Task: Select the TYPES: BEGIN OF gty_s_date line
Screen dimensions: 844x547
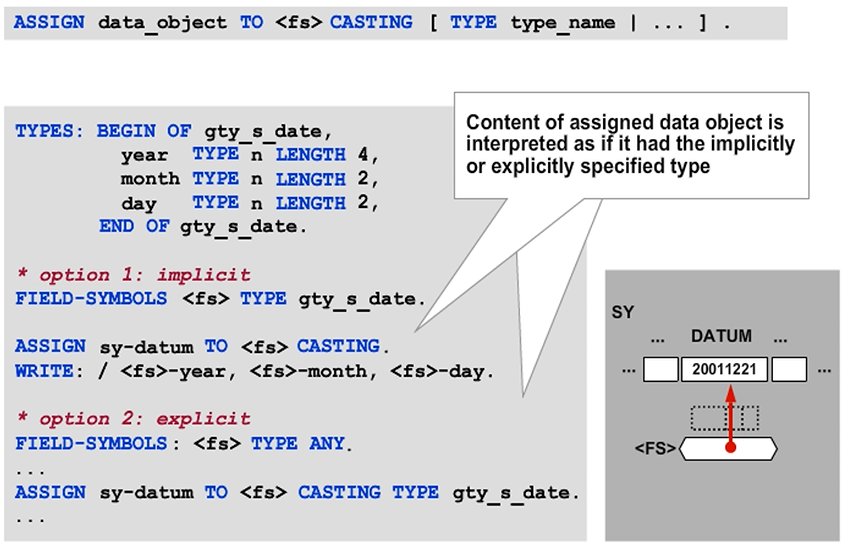Action: 173,131
